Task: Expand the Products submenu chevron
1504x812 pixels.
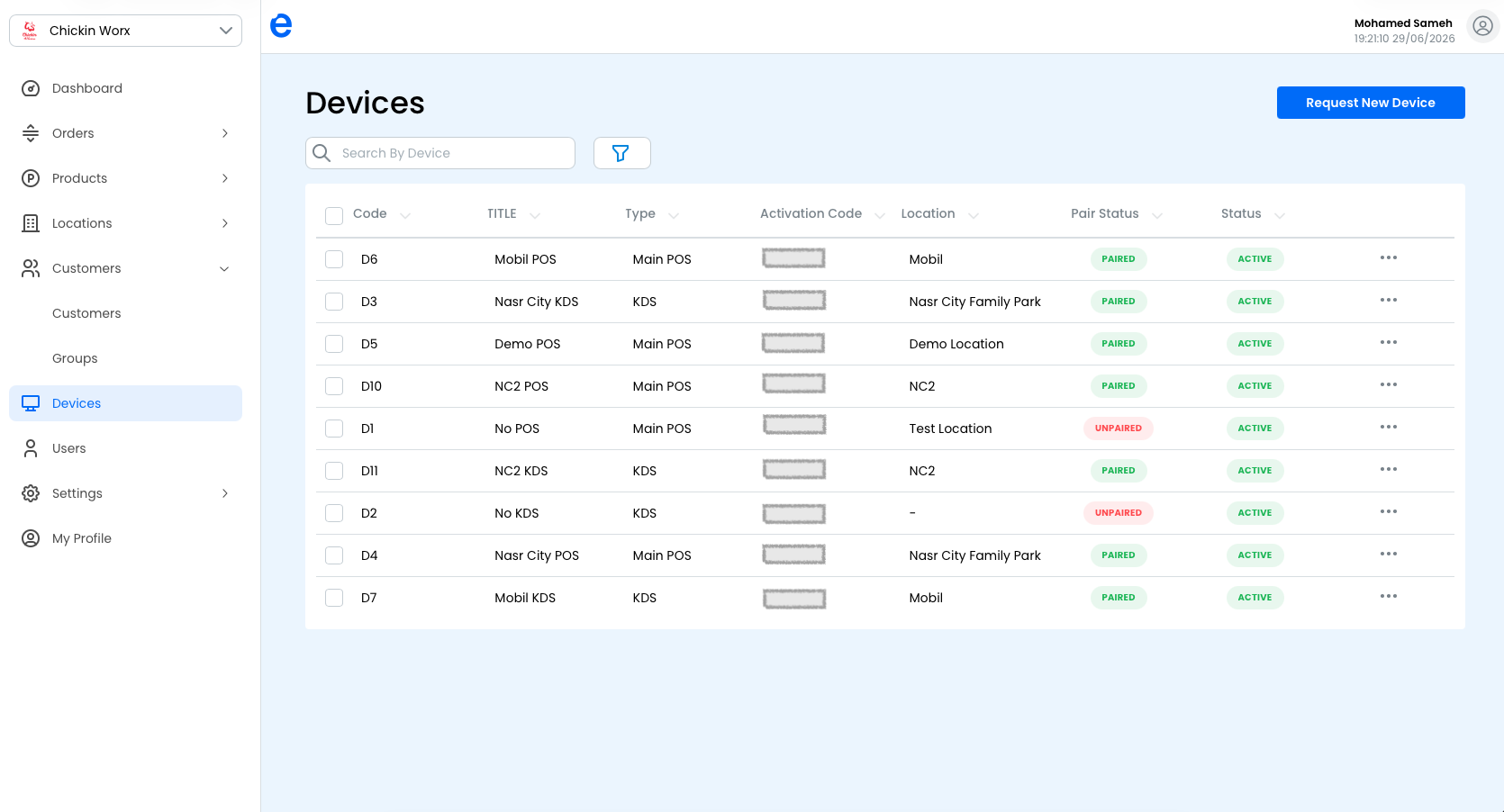Action: pyautogui.click(x=225, y=178)
